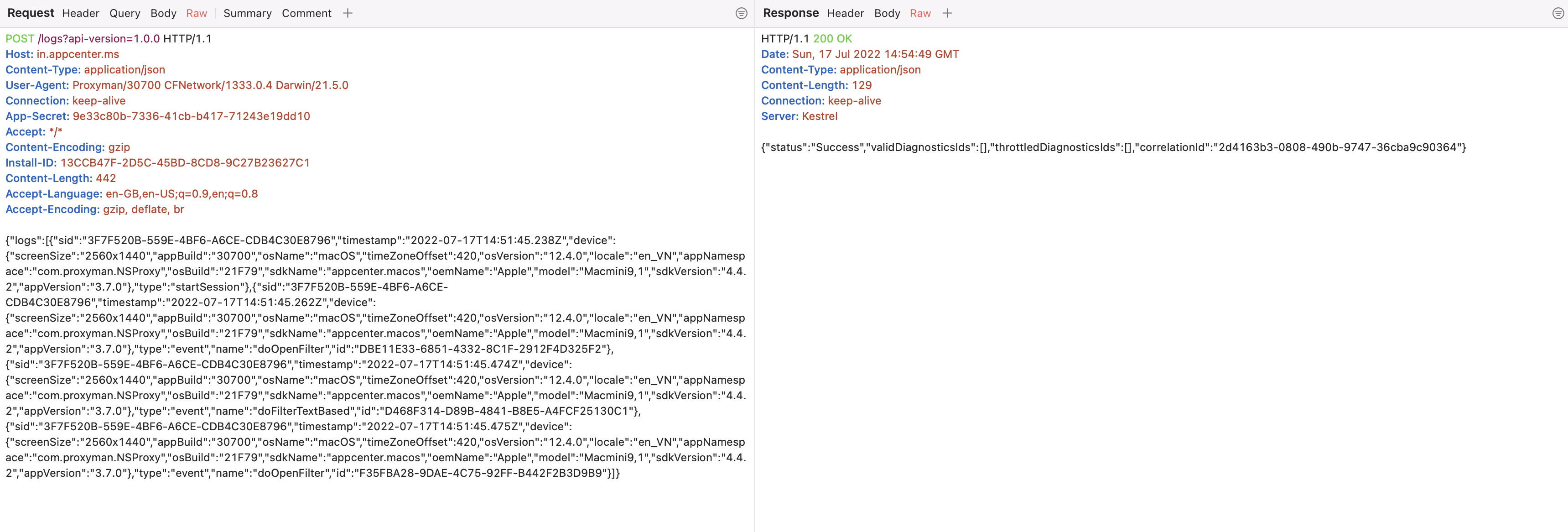Open the Query tab of the Request

click(125, 13)
